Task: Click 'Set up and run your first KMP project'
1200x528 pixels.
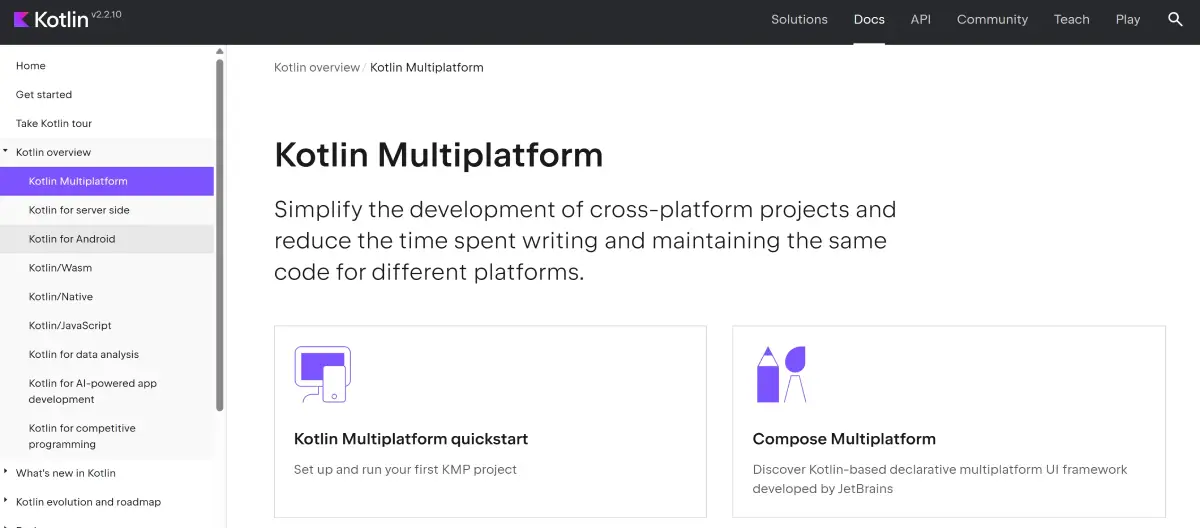Action: point(405,469)
